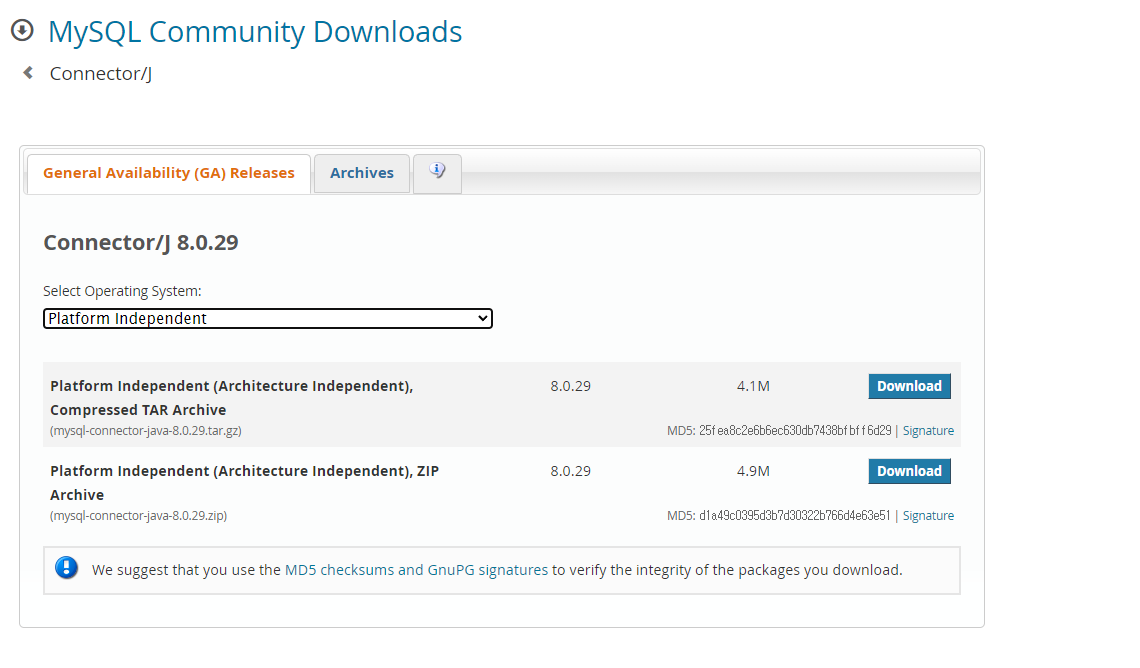Open MD5 checksums and GnuPG signatures link

(x=416, y=570)
